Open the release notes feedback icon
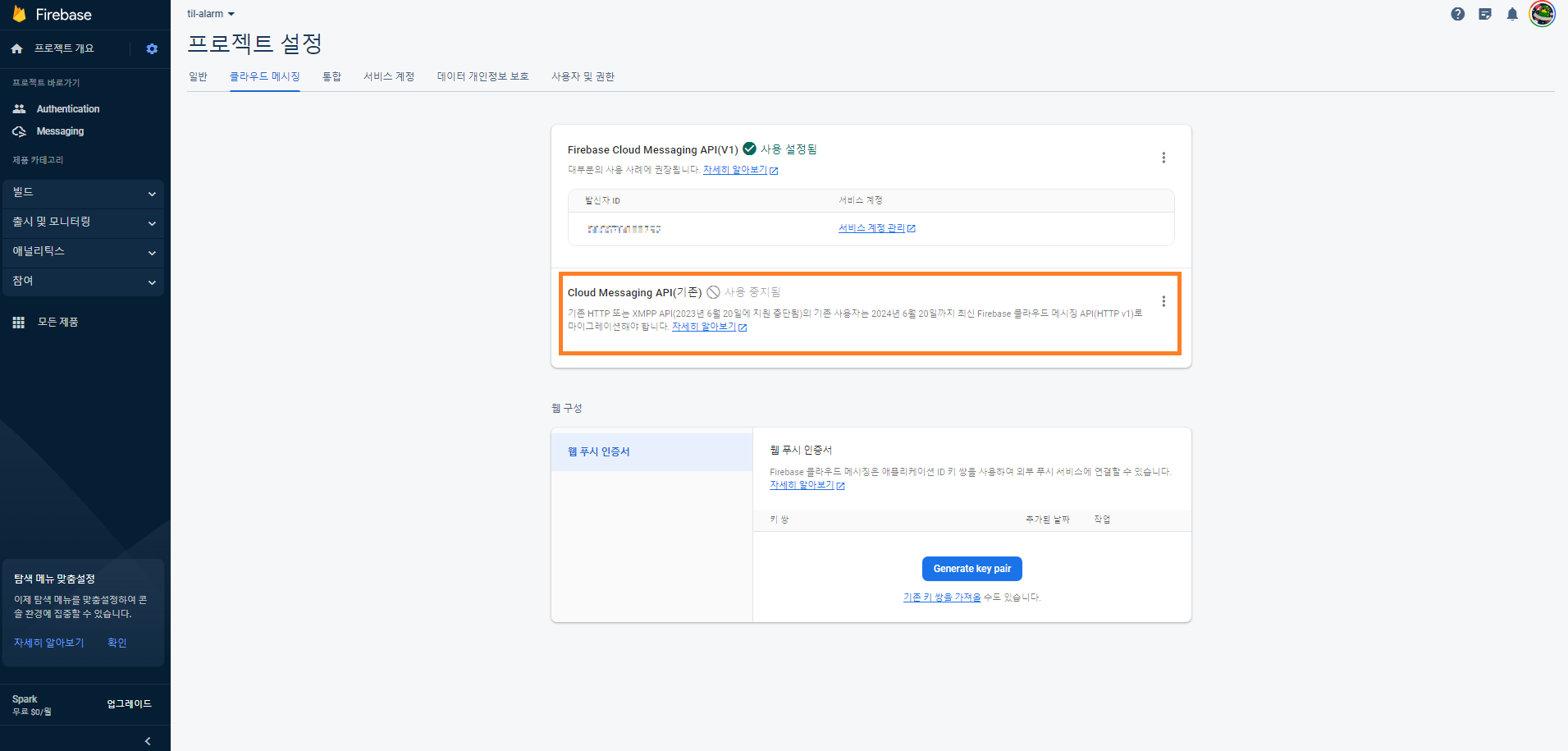 [x=1485, y=14]
